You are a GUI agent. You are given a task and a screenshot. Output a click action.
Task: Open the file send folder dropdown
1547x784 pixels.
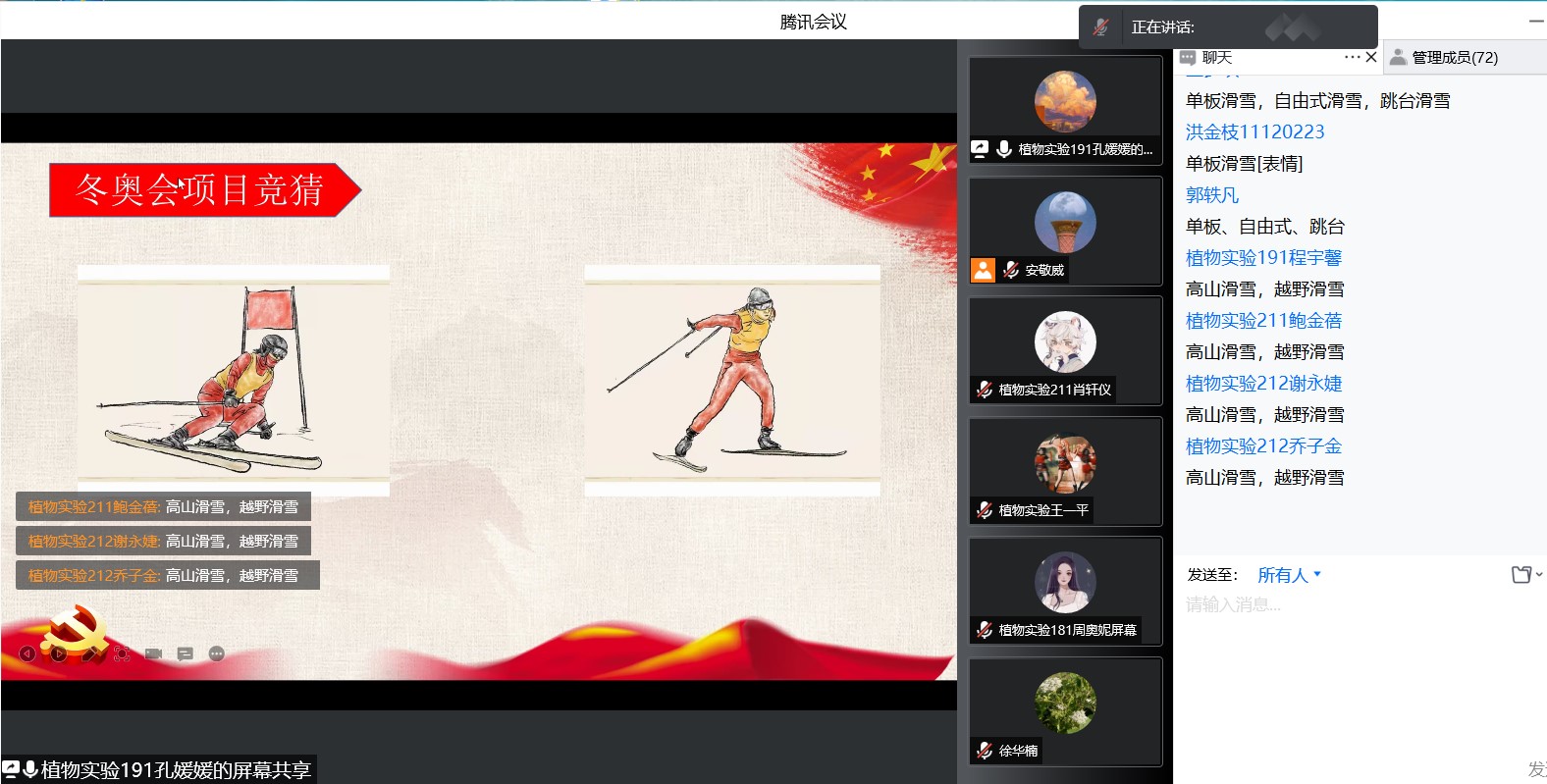(1526, 575)
